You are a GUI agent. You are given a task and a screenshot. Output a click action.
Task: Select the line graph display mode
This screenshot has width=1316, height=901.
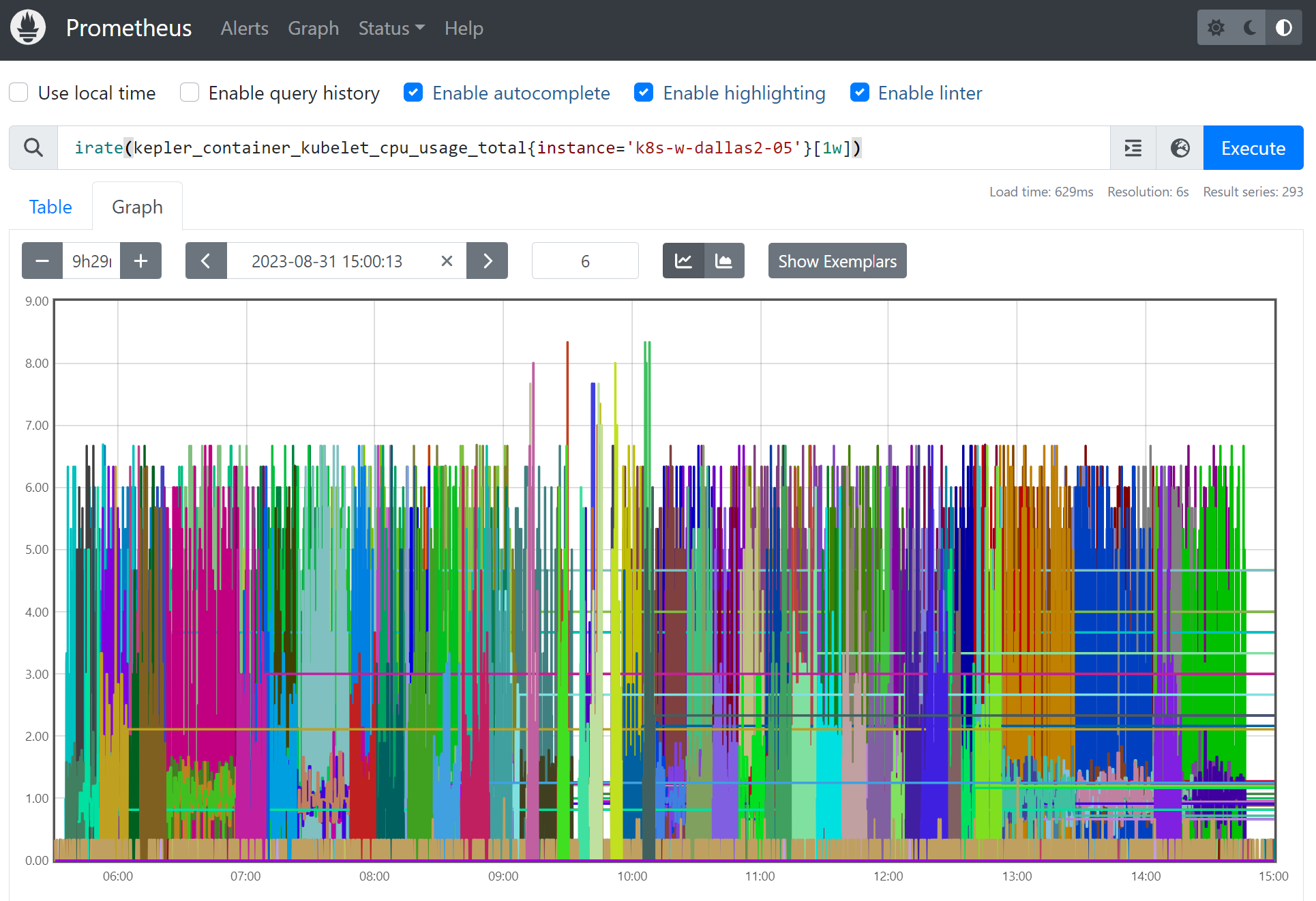[x=683, y=261]
